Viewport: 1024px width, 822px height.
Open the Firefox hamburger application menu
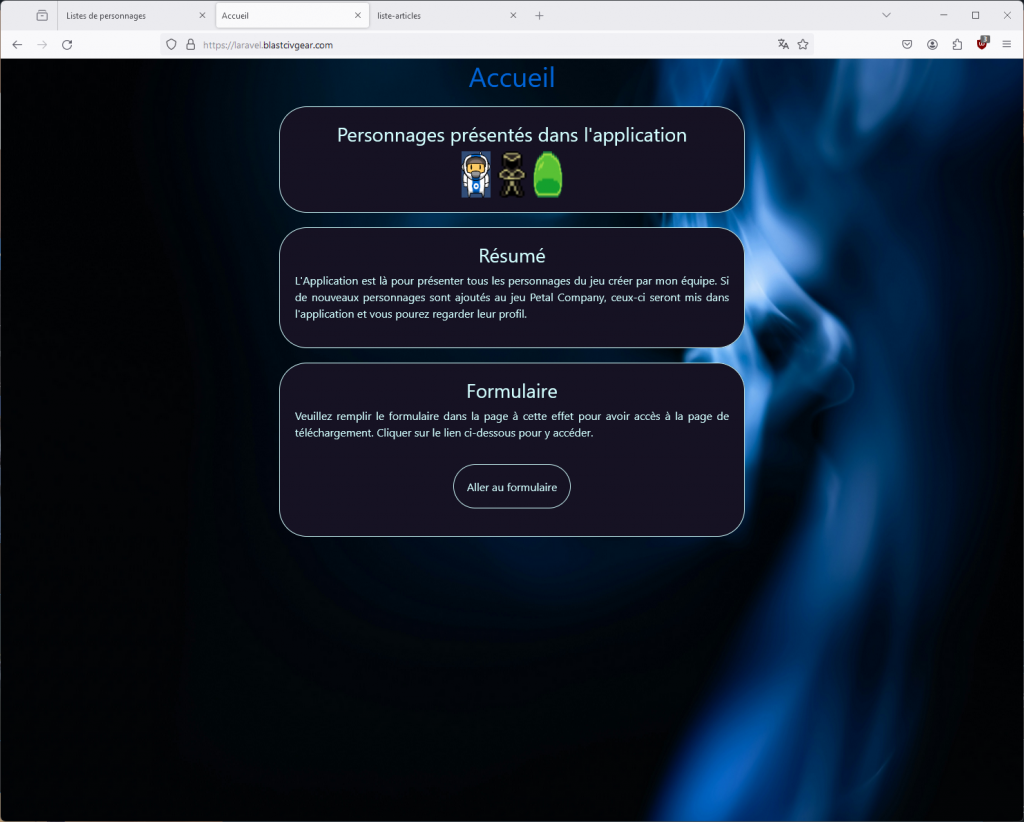[x=1007, y=44]
